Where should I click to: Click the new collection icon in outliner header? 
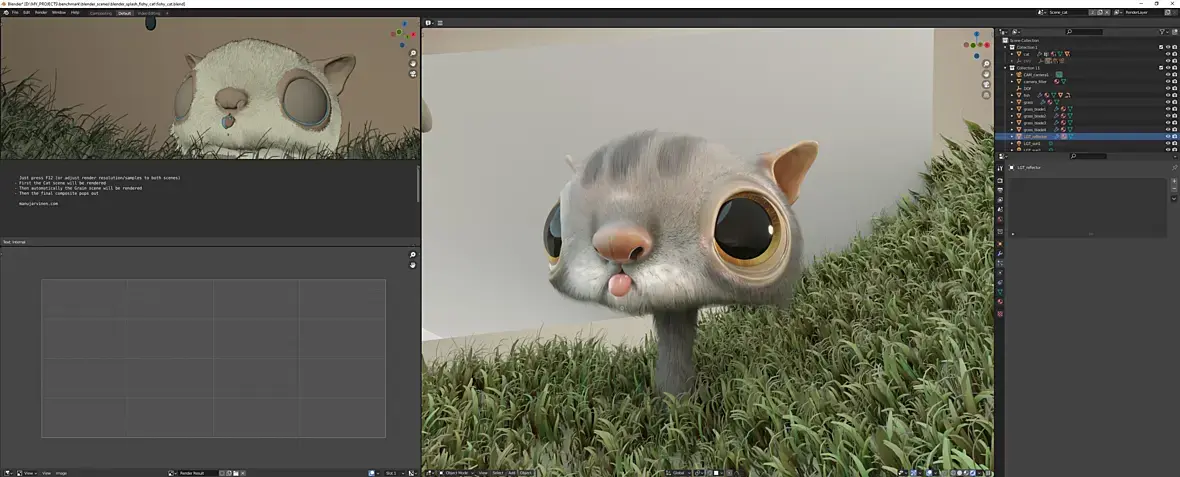click(x=1175, y=32)
